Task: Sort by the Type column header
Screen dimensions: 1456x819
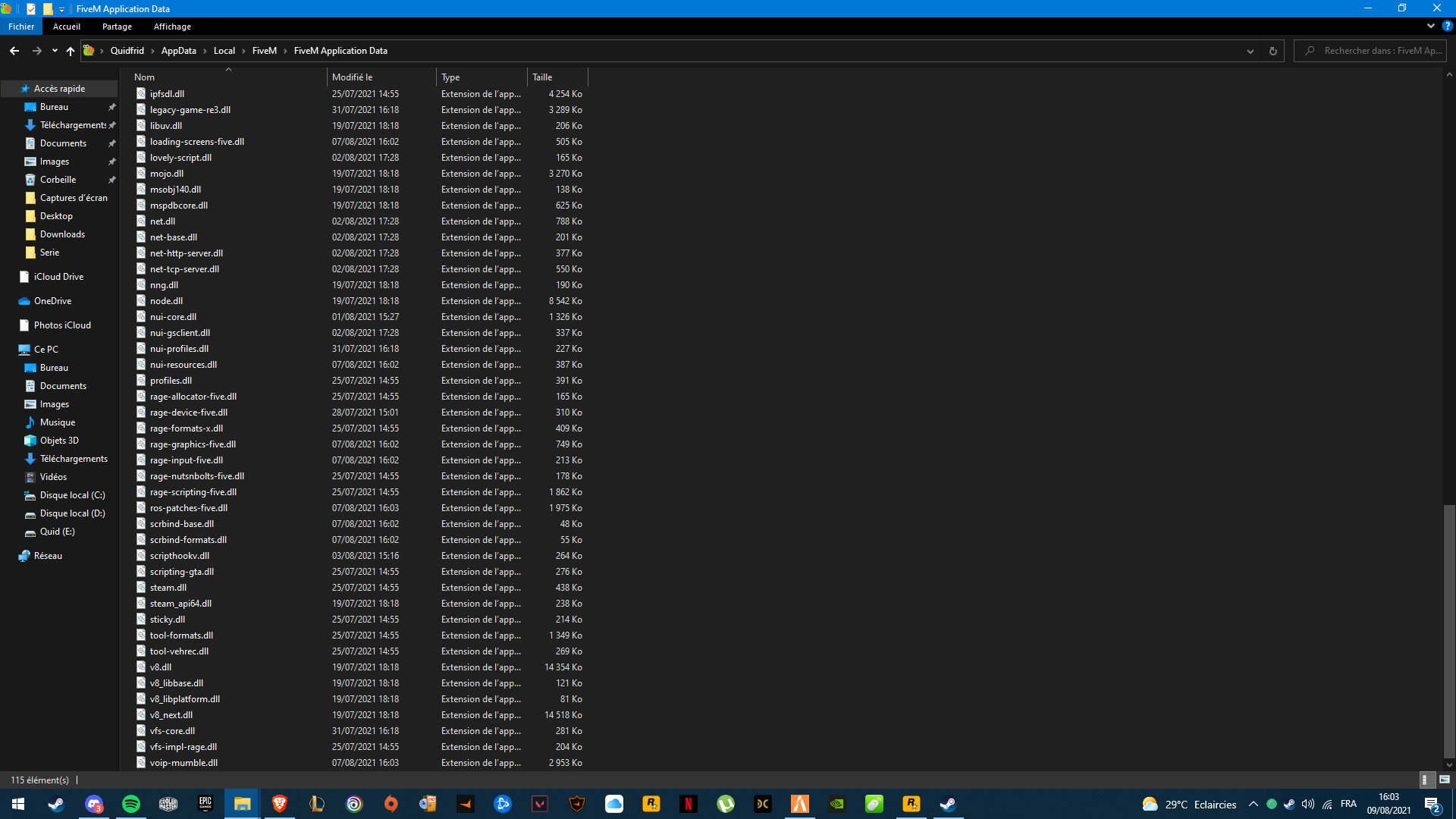Action: tap(482, 77)
